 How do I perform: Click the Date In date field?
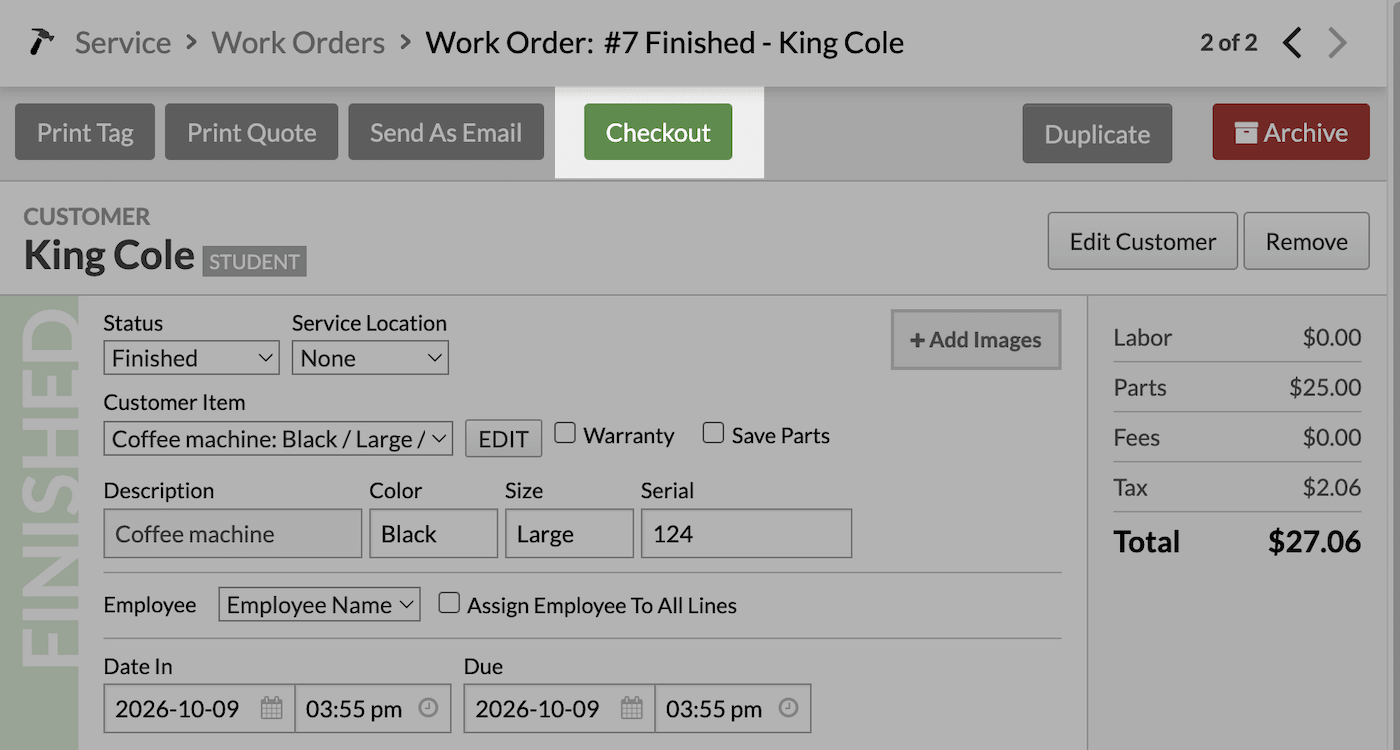click(199, 708)
